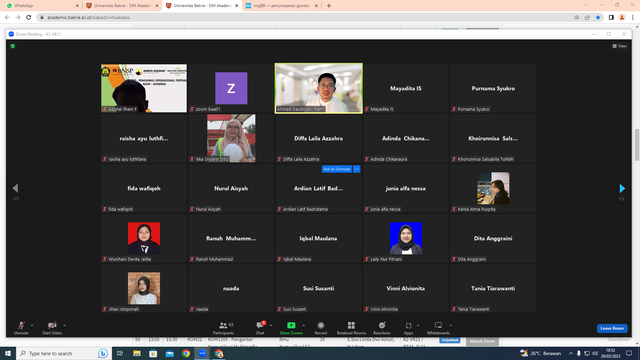The width and height of the screenshot is (640, 360).
Task: Open Mail app from the taskbar
Action: (169, 353)
